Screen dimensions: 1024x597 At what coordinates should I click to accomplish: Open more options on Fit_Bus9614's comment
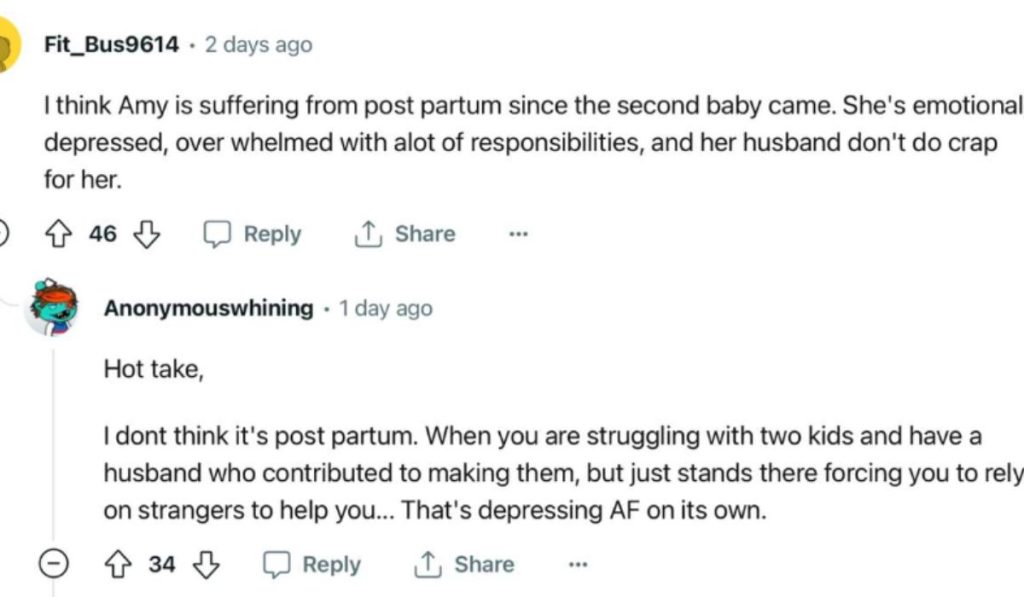[x=518, y=234]
